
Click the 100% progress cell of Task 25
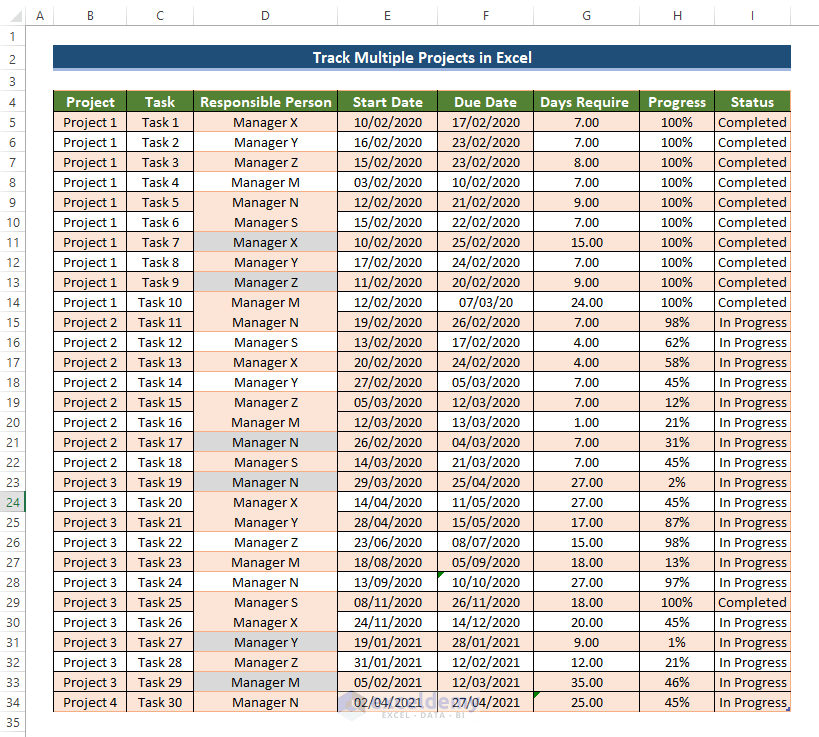coord(676,602)
